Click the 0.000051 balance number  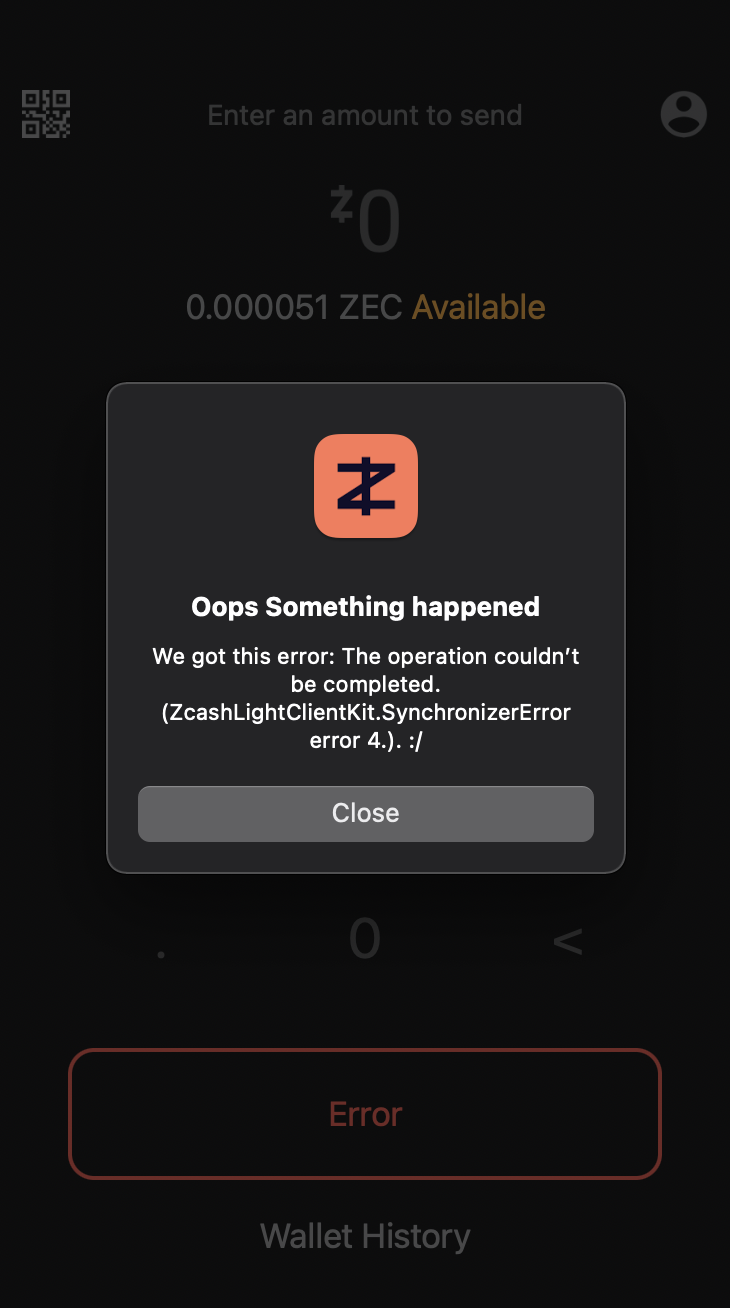258,307
